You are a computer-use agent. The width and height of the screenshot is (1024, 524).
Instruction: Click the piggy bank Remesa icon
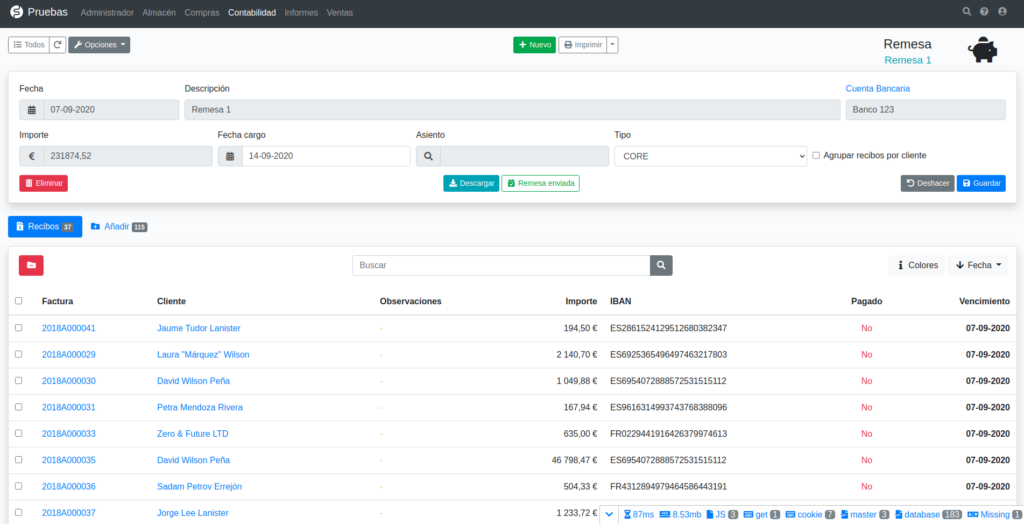pyautogui.click(x=981, y=52)
